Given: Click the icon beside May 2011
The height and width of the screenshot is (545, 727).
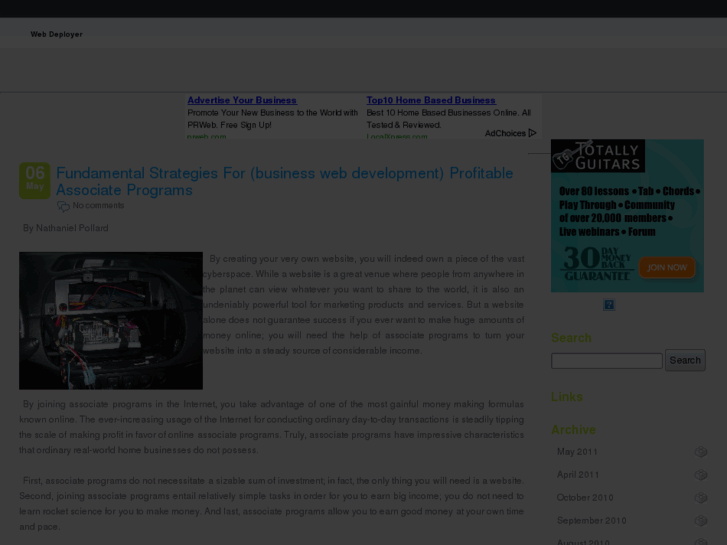Looking at the screenshot, I should click(x=701, y=452).
